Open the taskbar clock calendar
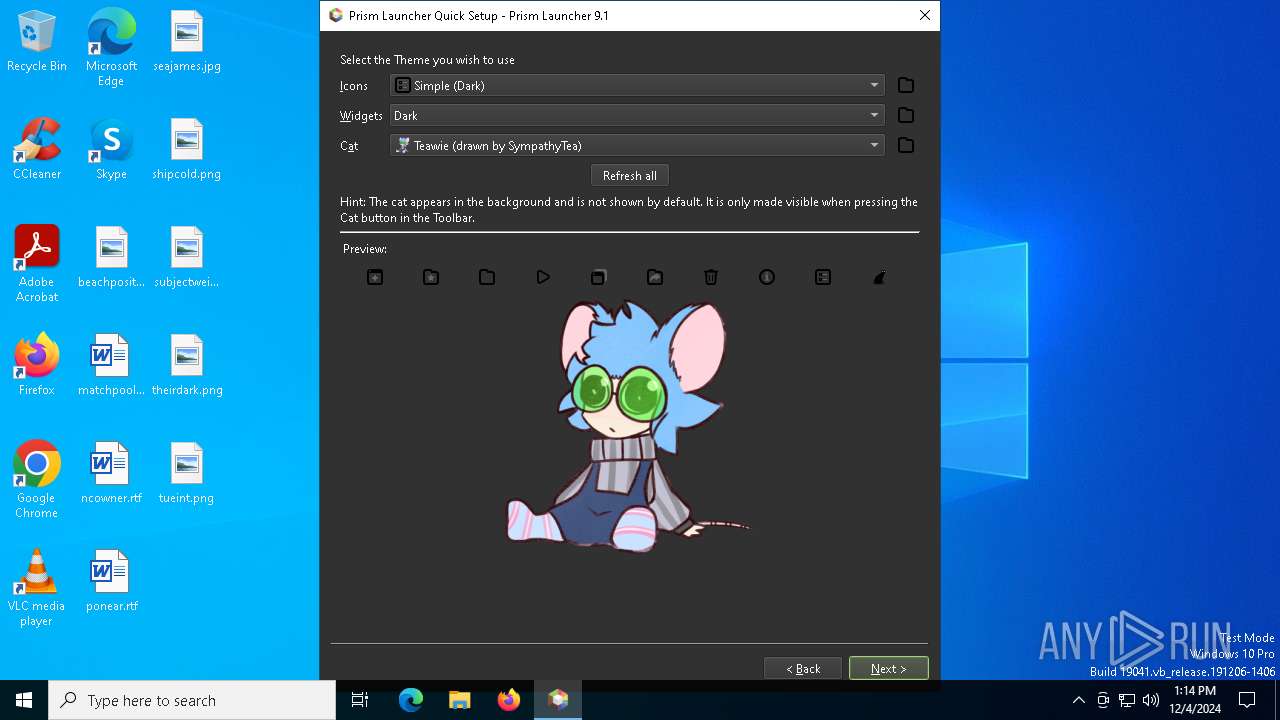This screenshot has width=1280, height=720. pos(1195,700)
